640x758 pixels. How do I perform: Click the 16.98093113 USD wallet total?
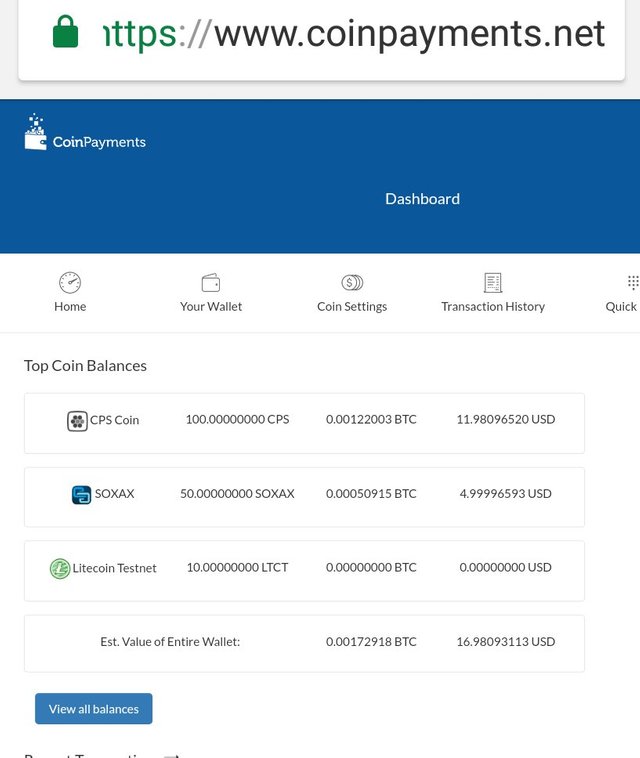(x=506, y=641)
